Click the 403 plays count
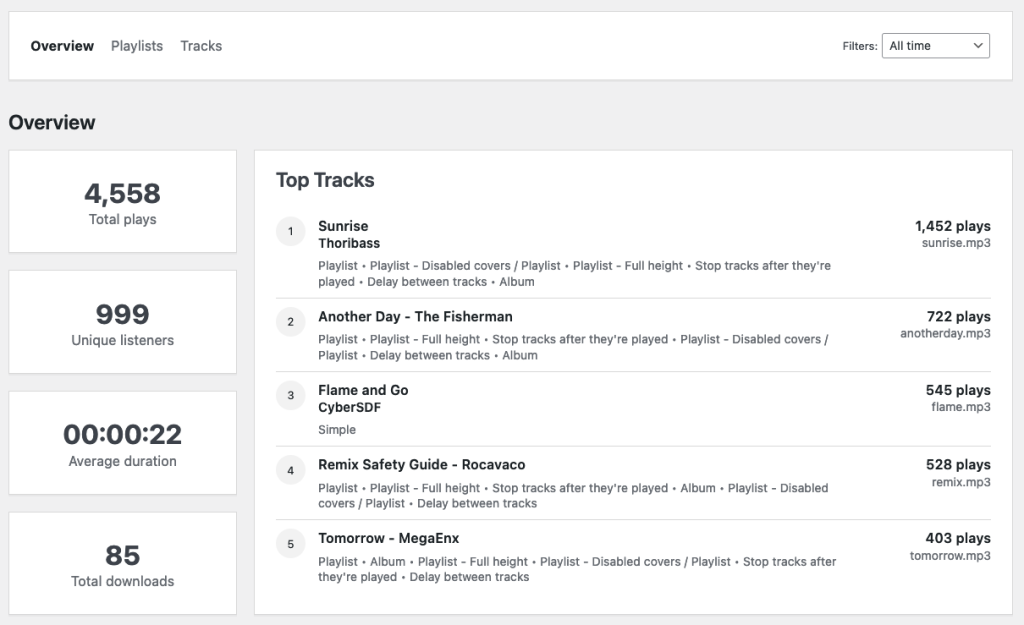The height and width of the screenshot is (625, 1024). (x=958, y=538)
